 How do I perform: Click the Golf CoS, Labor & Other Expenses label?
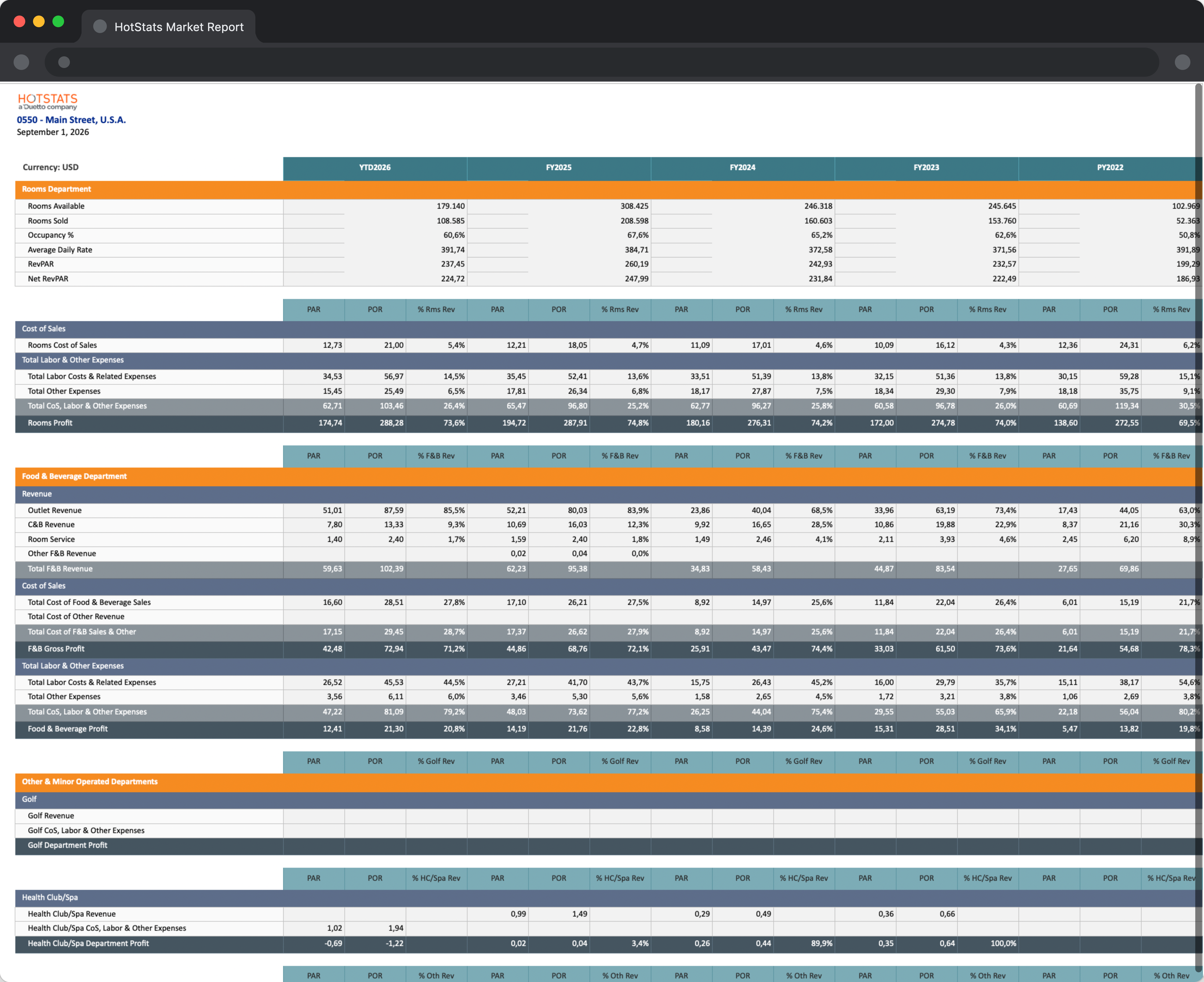click(x=86, y=831)
